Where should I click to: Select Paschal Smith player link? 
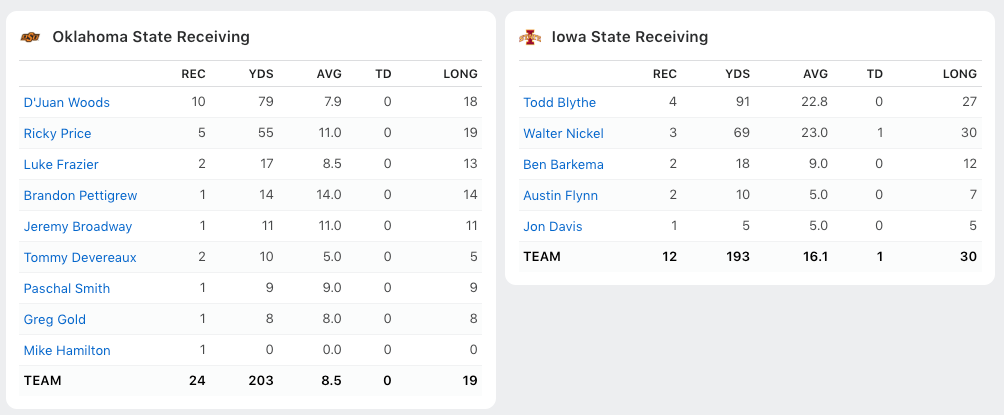coord(67,289)
